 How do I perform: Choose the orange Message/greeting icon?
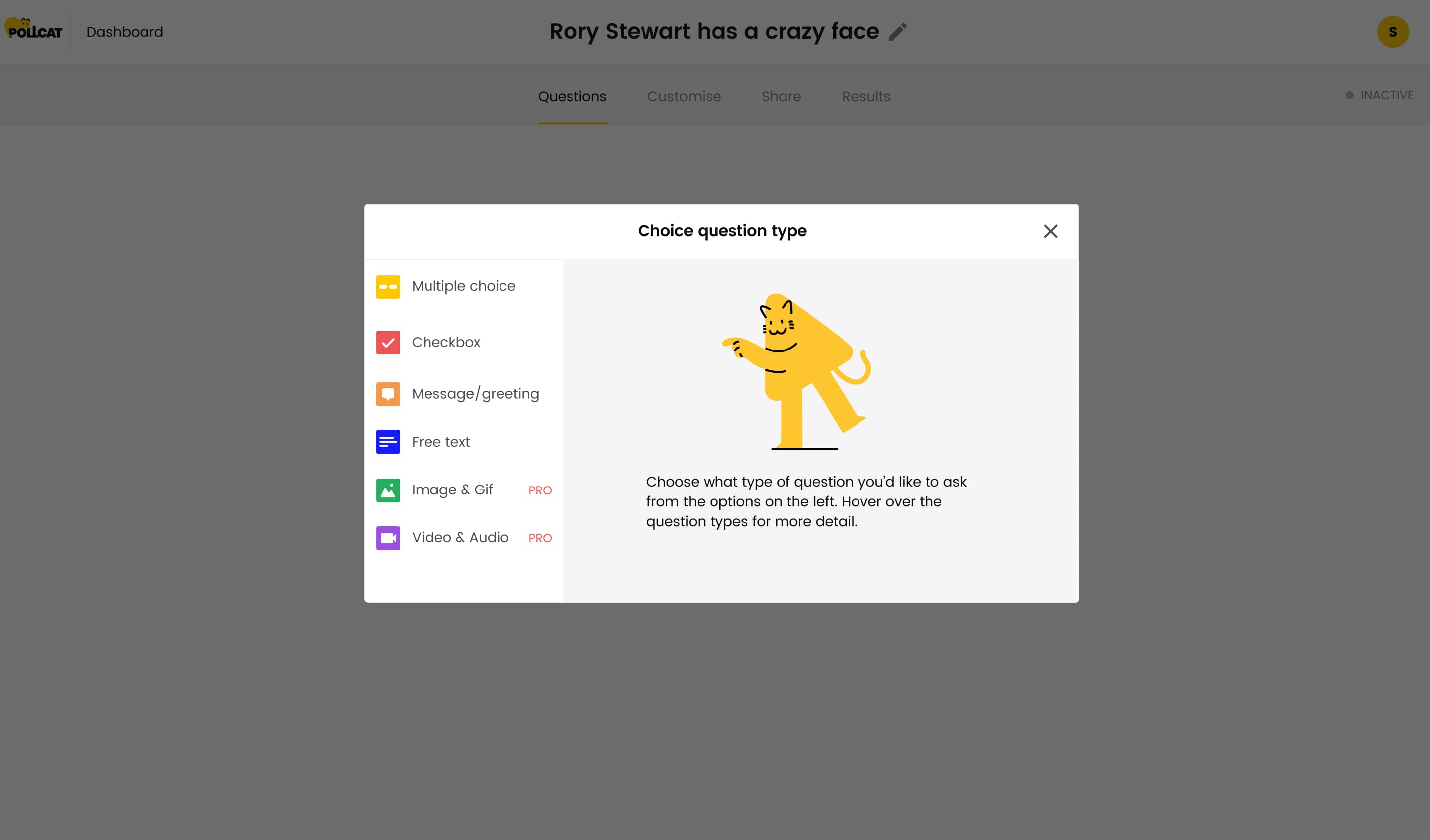coord(388,394)
